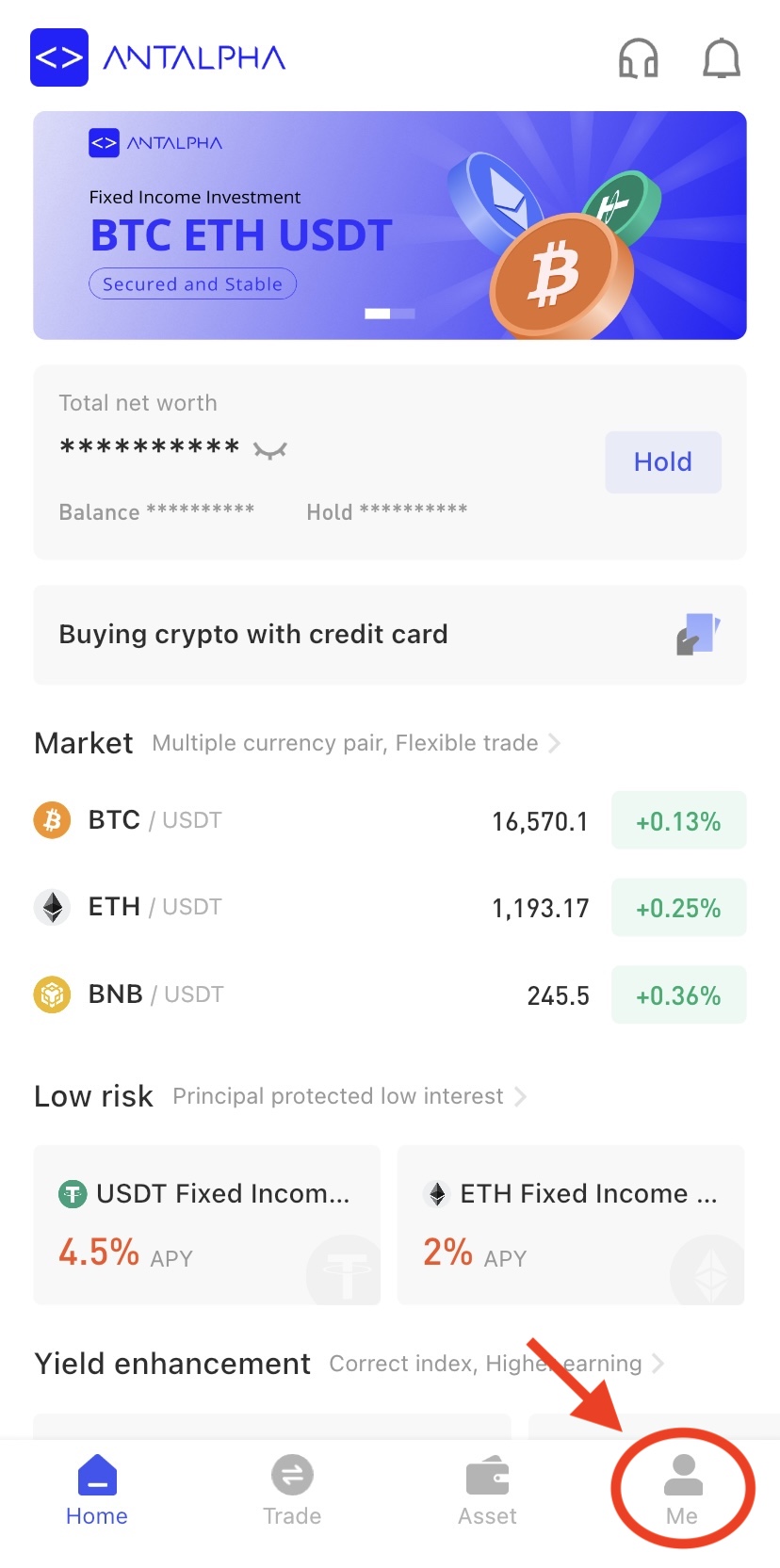Go to the Me tab
Viewport: 780px width, 1568px height.
coord(682,1490)
